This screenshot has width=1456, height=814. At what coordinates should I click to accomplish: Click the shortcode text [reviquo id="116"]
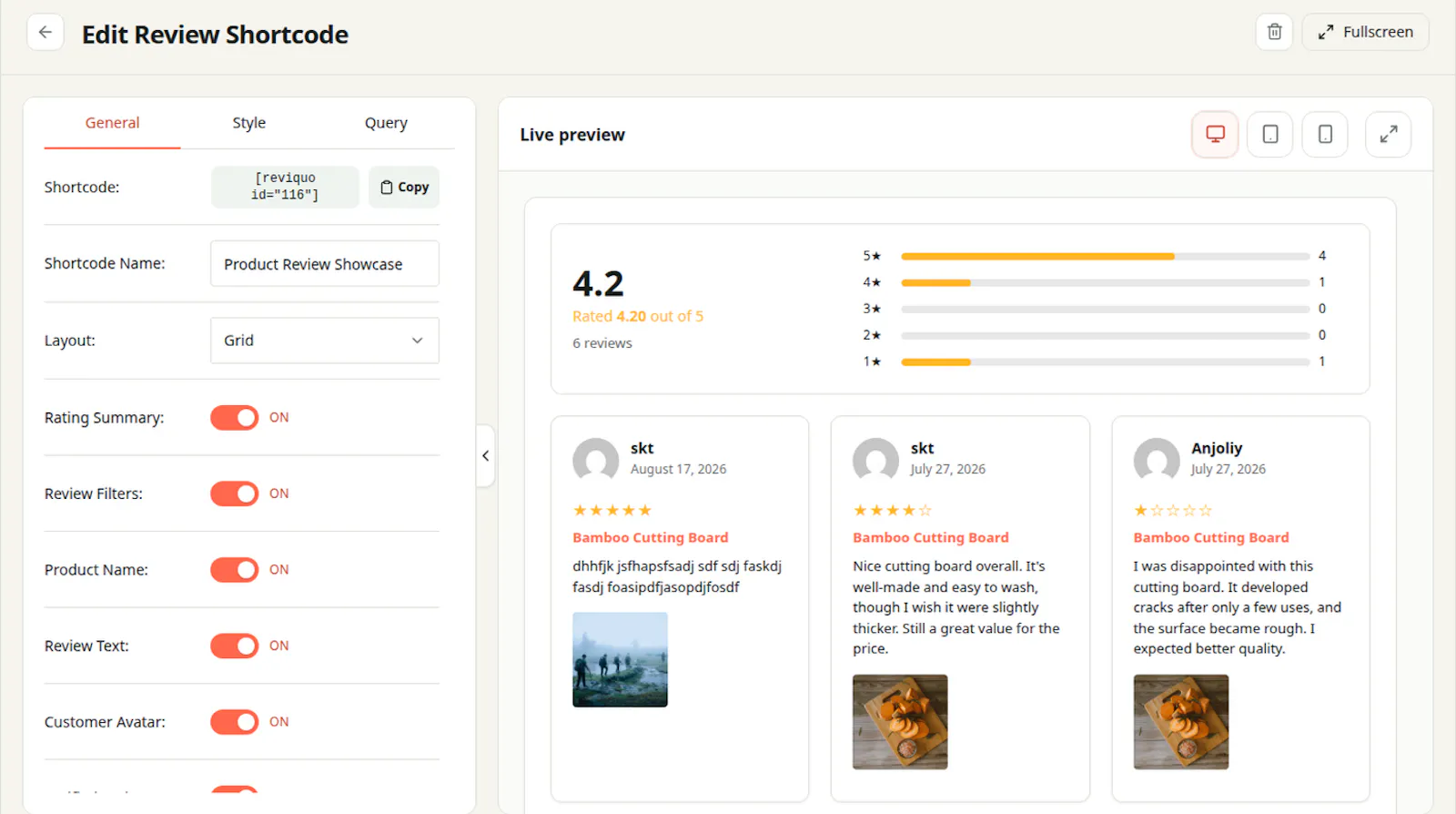286,187
